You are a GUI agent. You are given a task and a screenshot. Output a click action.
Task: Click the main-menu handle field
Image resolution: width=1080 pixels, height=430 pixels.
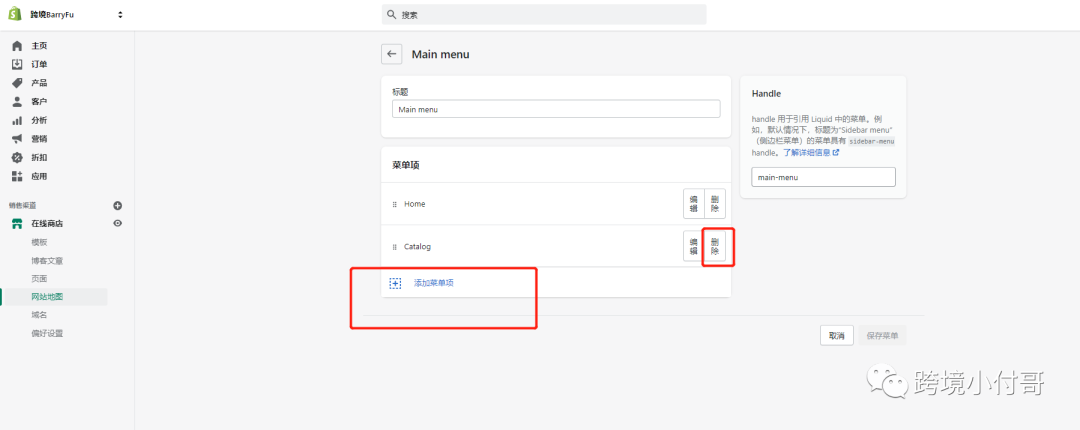point(823,177)
